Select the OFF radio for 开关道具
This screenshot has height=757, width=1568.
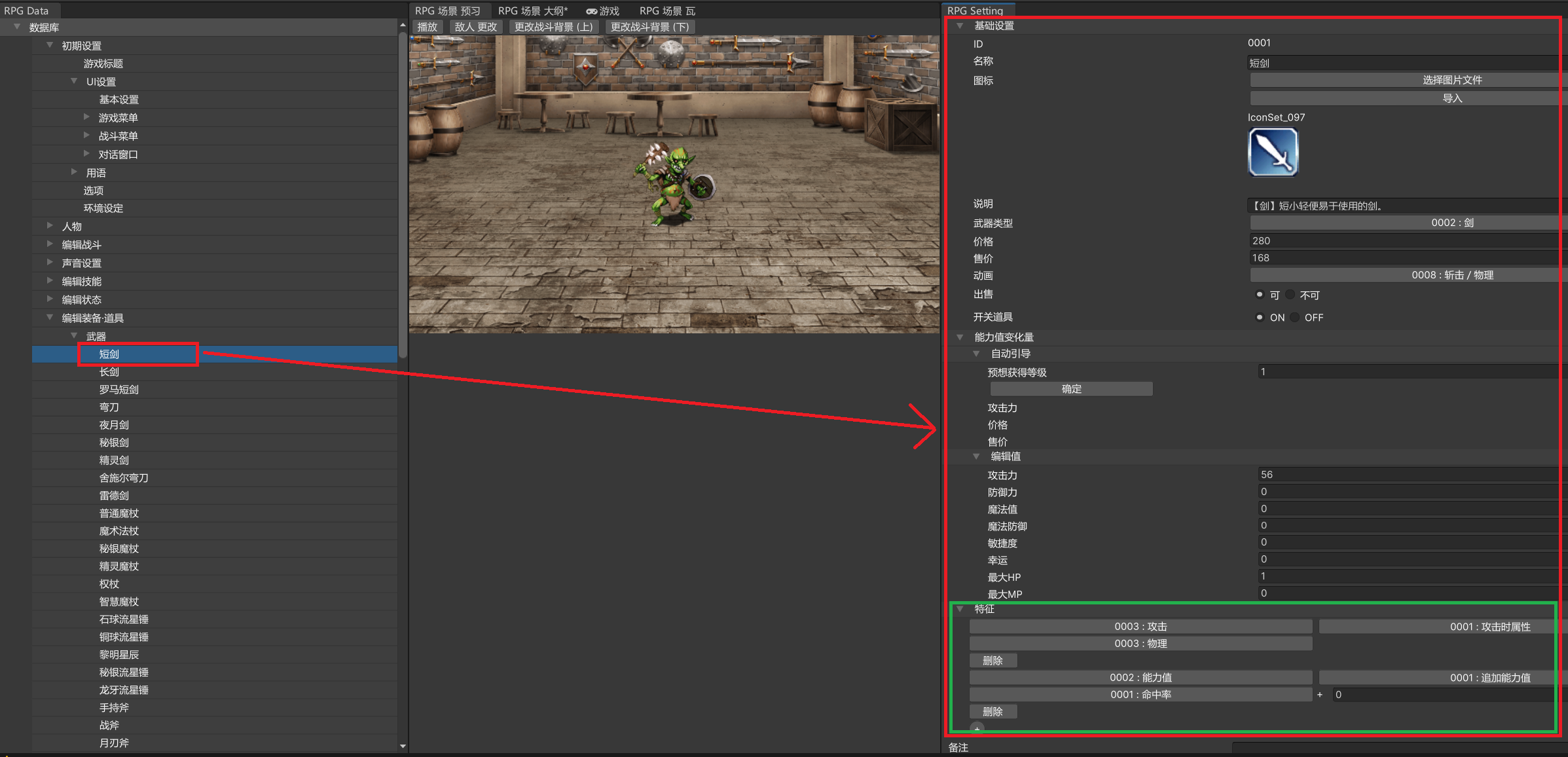tap(1295, 318)
